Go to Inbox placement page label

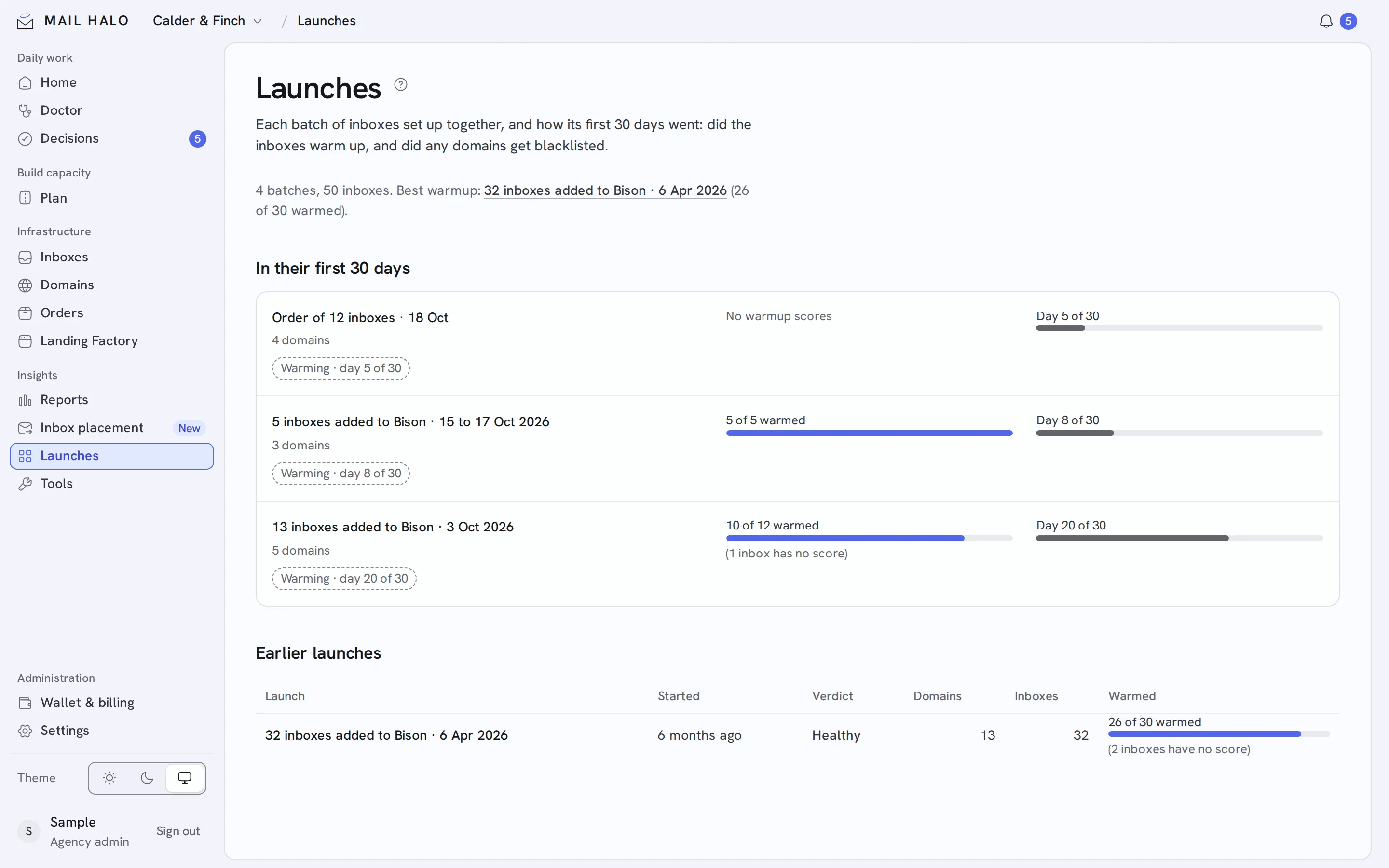[x=92, y=428]
